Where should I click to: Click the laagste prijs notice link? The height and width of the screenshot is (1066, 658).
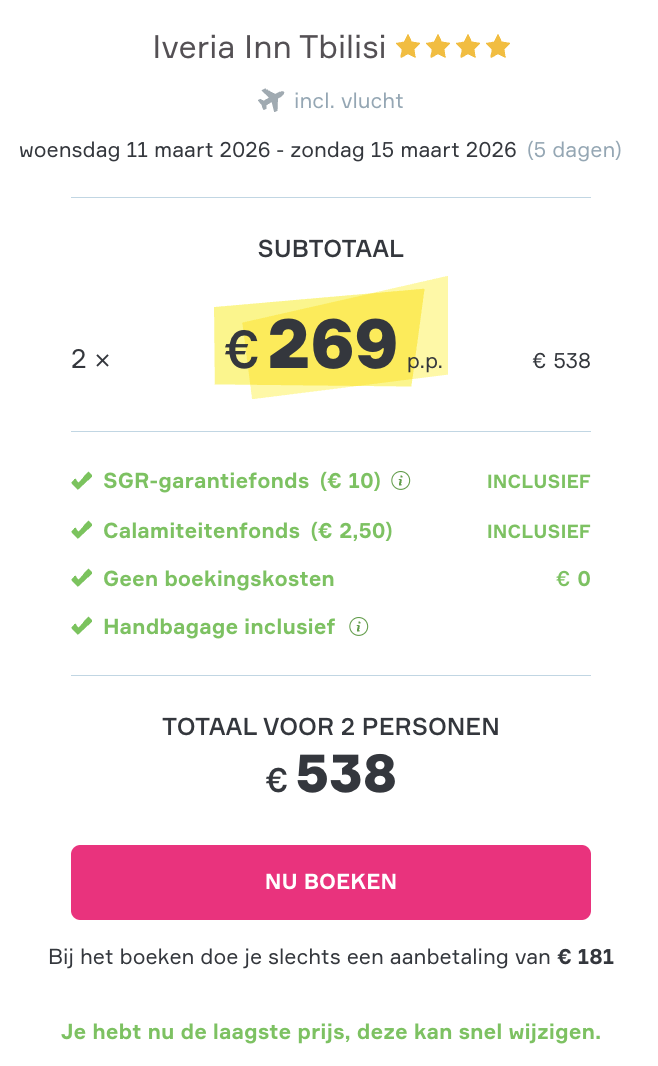tap(330, 1031)
